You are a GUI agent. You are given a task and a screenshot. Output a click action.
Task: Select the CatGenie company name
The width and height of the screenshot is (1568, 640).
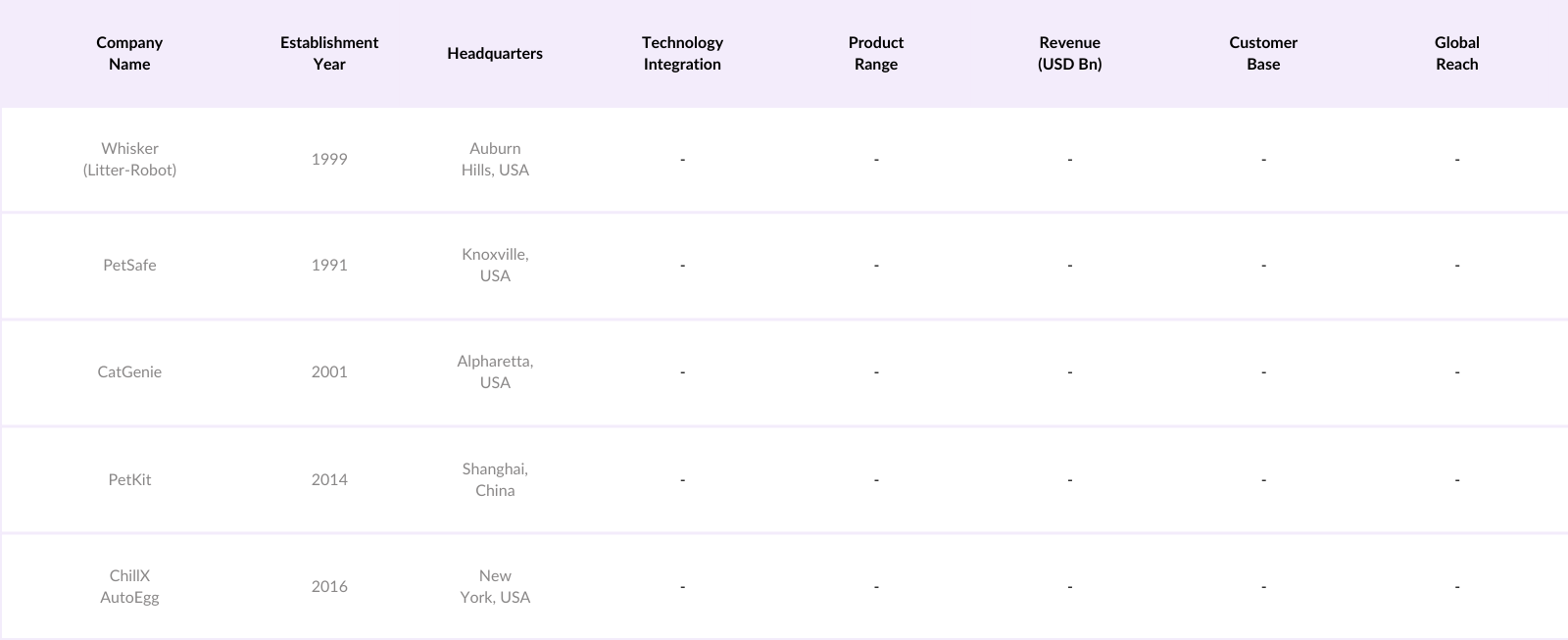click(129, 371)
